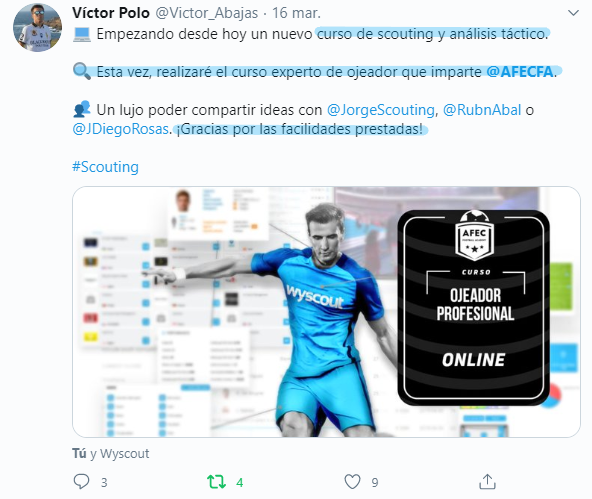This screenshot has height=499, width=592.
Task: Toggle the green retweet icon
Action: click(x=216, y=482)
